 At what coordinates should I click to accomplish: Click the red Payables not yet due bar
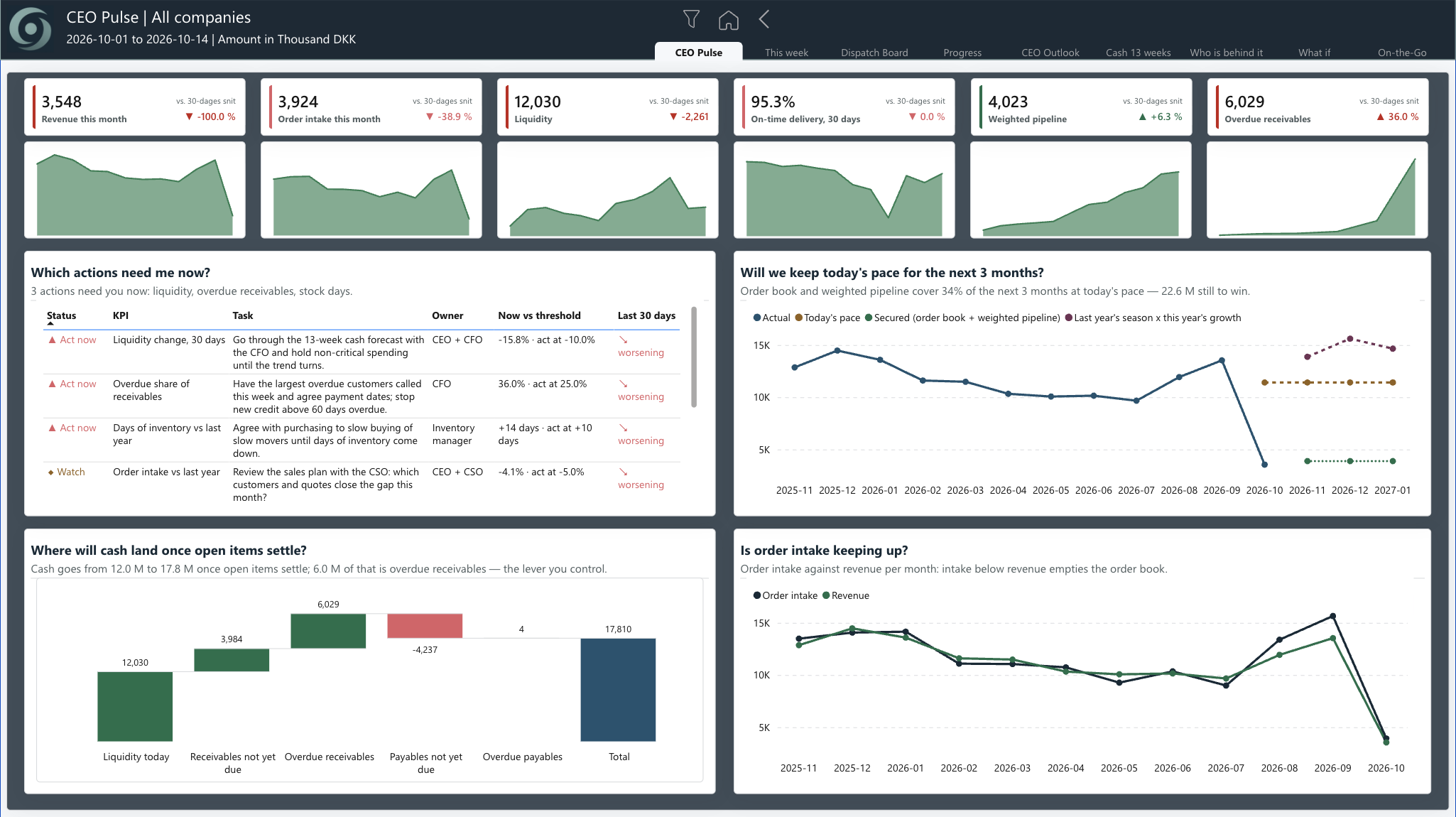[x=425, y=626]
